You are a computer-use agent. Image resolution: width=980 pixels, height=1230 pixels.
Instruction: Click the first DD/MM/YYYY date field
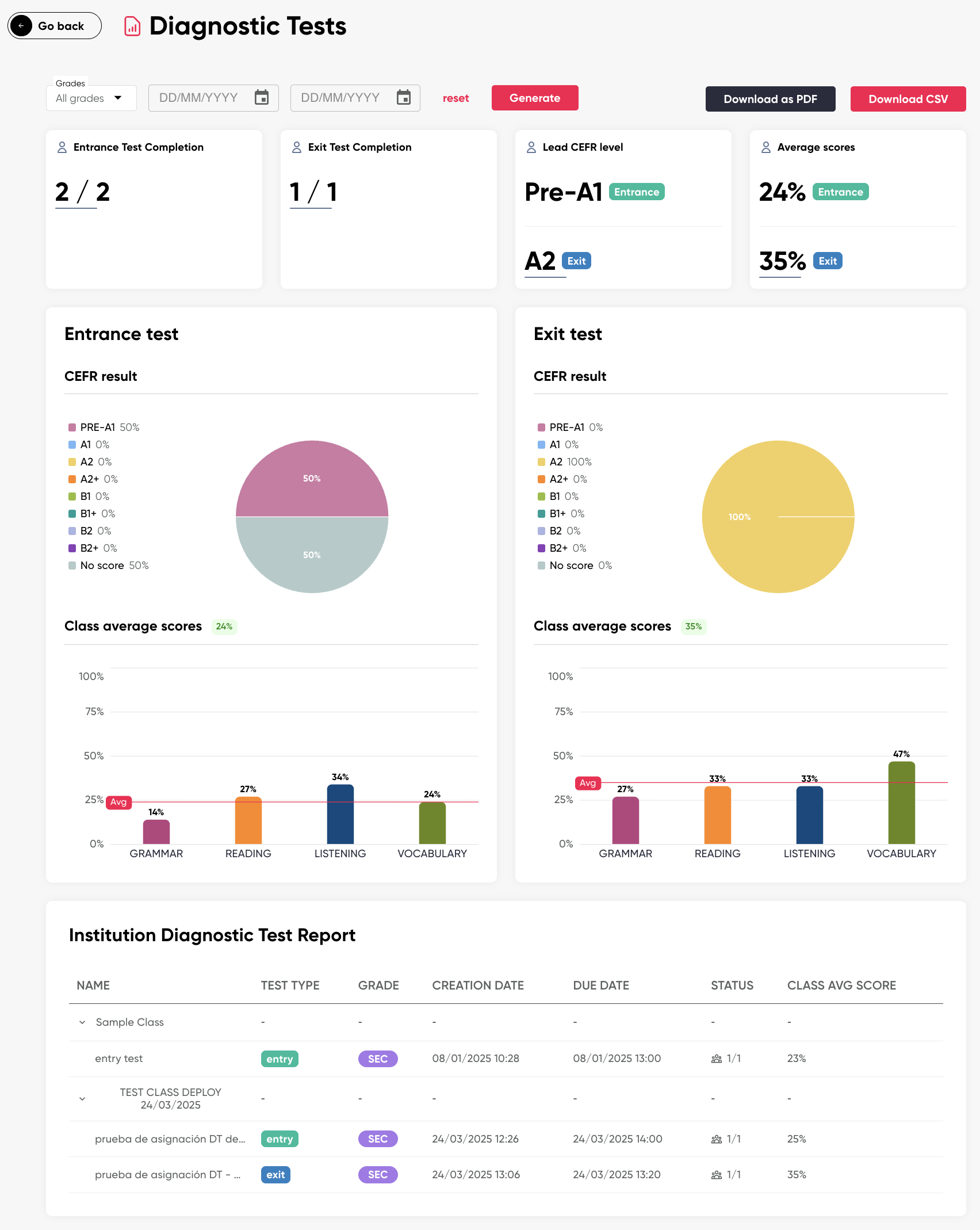click(x=213, y=98)
